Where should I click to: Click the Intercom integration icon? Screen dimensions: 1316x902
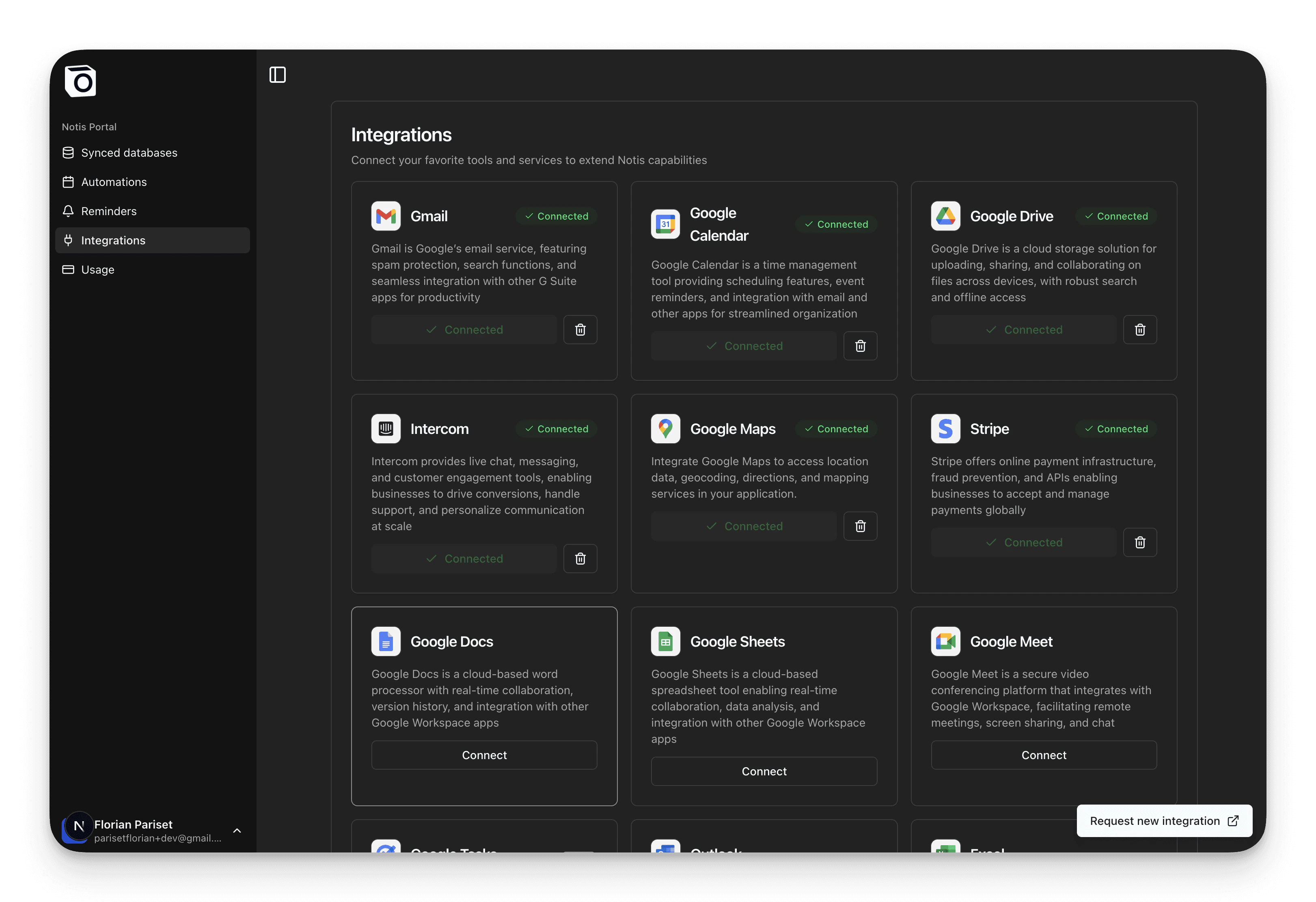coord(386,429)
